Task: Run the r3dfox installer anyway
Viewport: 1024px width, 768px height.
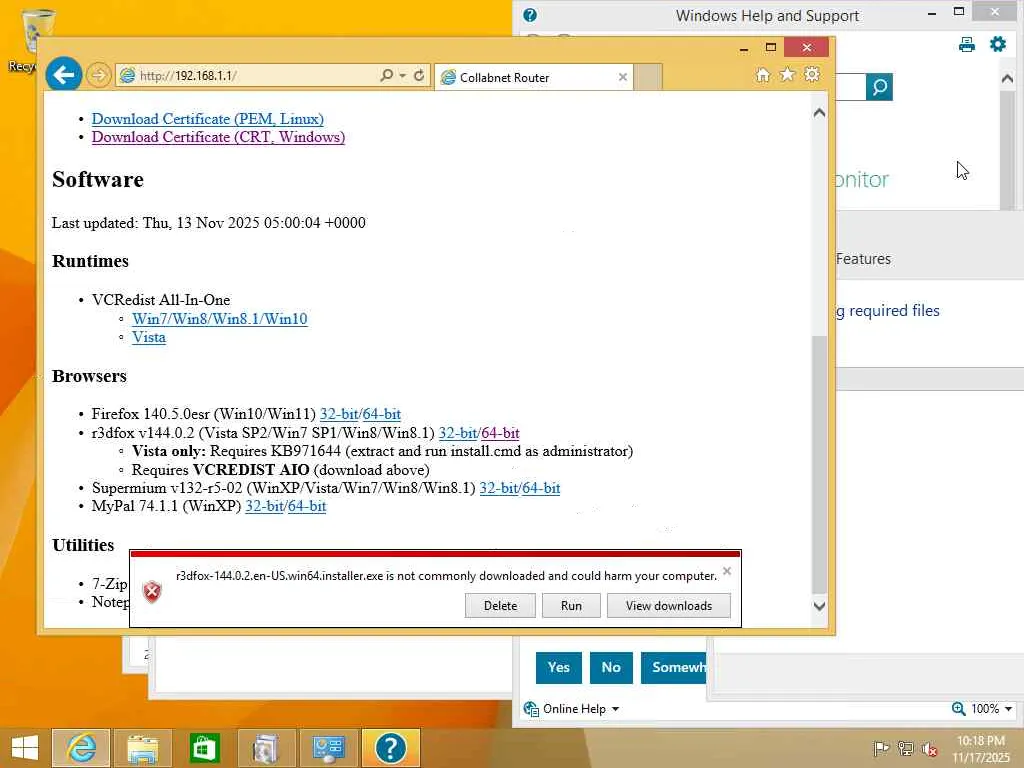Action: coord(571,605)
